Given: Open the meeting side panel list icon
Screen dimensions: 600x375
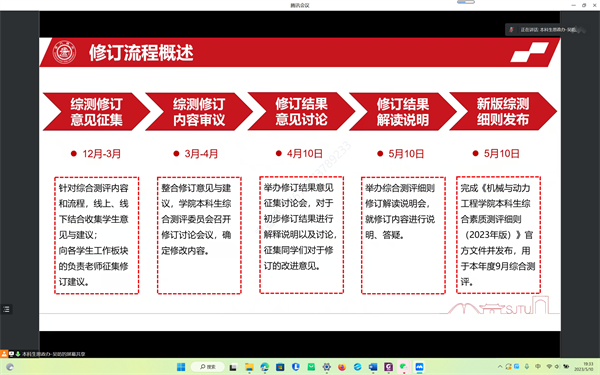Looking at the screenshot, I should click(x=6, y=309).
